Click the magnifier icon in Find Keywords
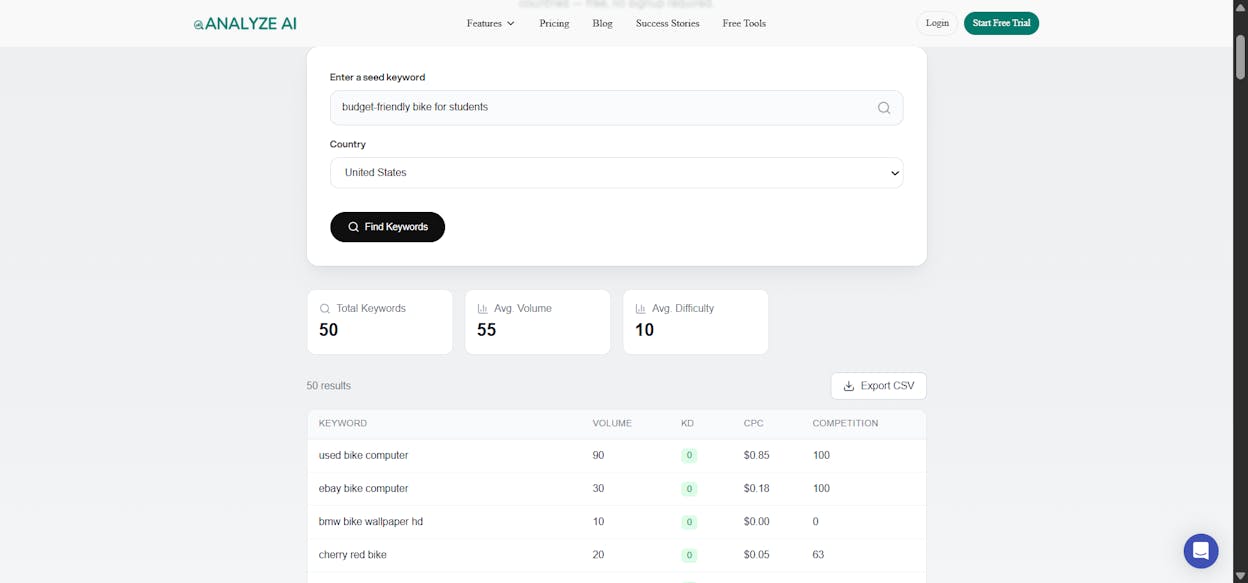Image resolution: width=1248 pixels, height=583 pixels. pos(353,227)
